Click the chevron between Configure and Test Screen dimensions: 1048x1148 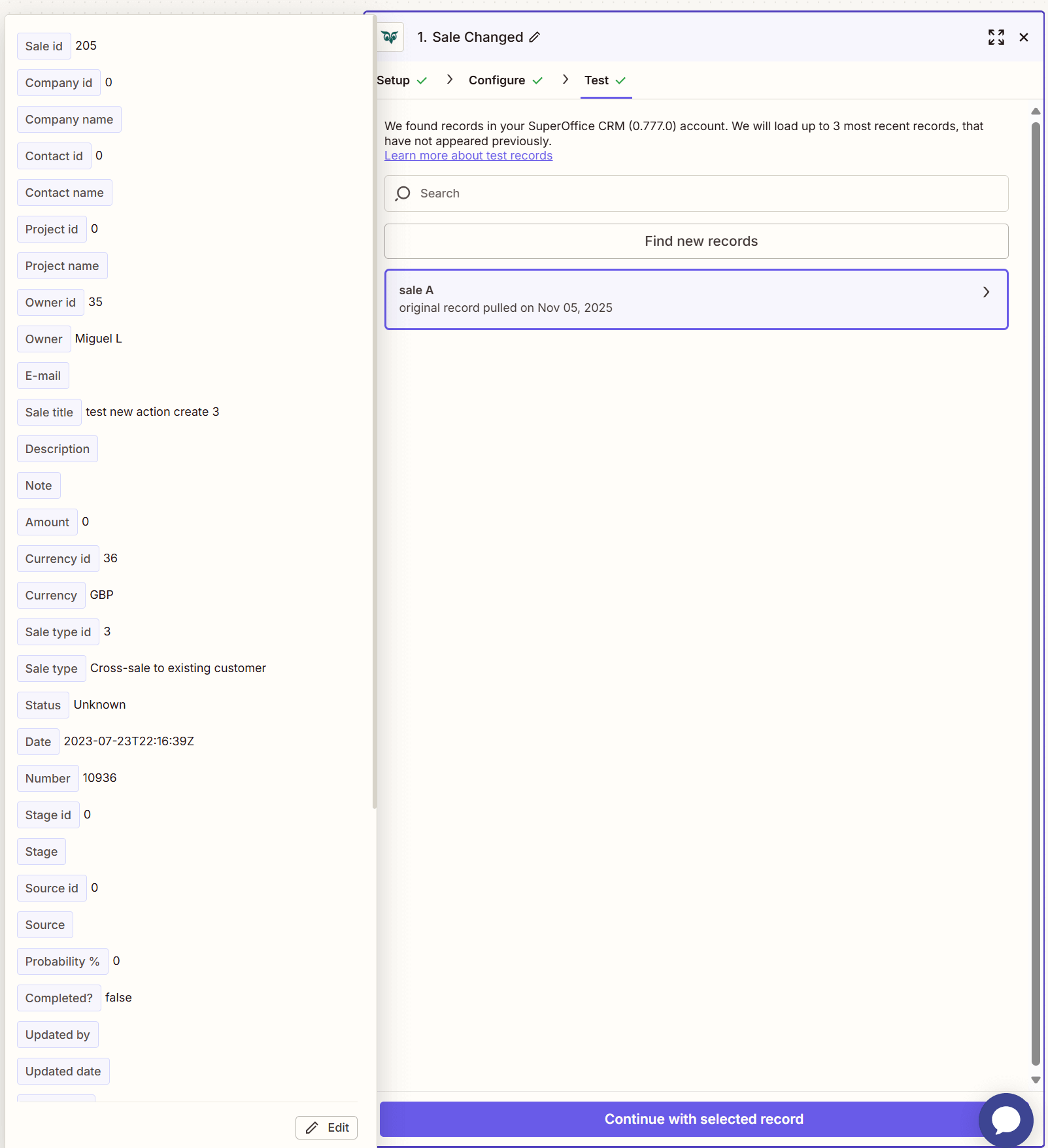tap(565, 79)
